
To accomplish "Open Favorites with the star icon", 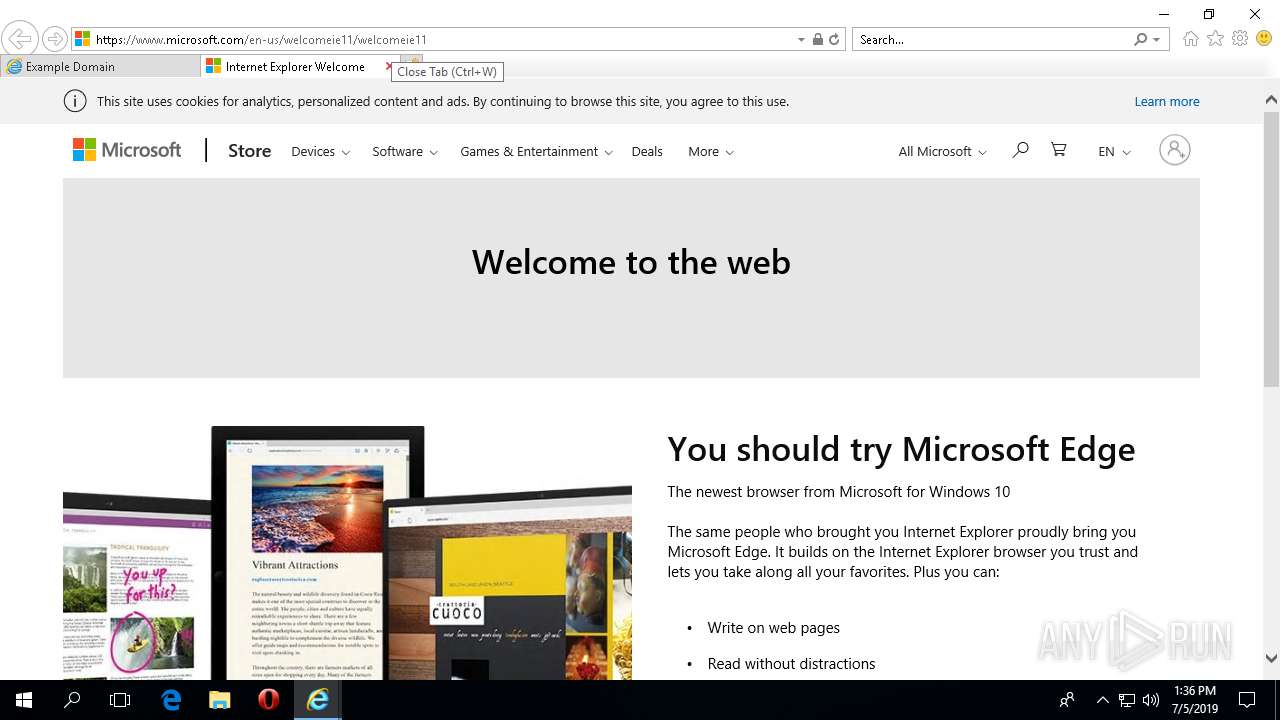I will tap(1215, 39).
